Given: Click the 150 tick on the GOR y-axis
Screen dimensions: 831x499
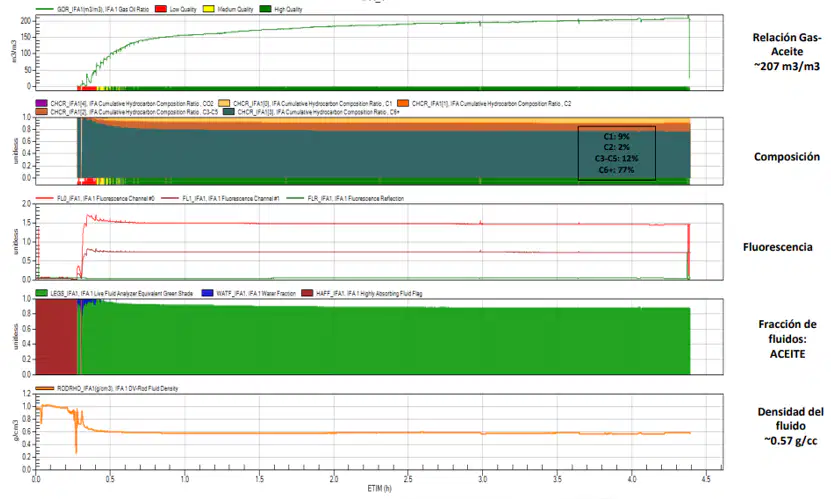Looking at the screenshot, I should pos(26,37).
